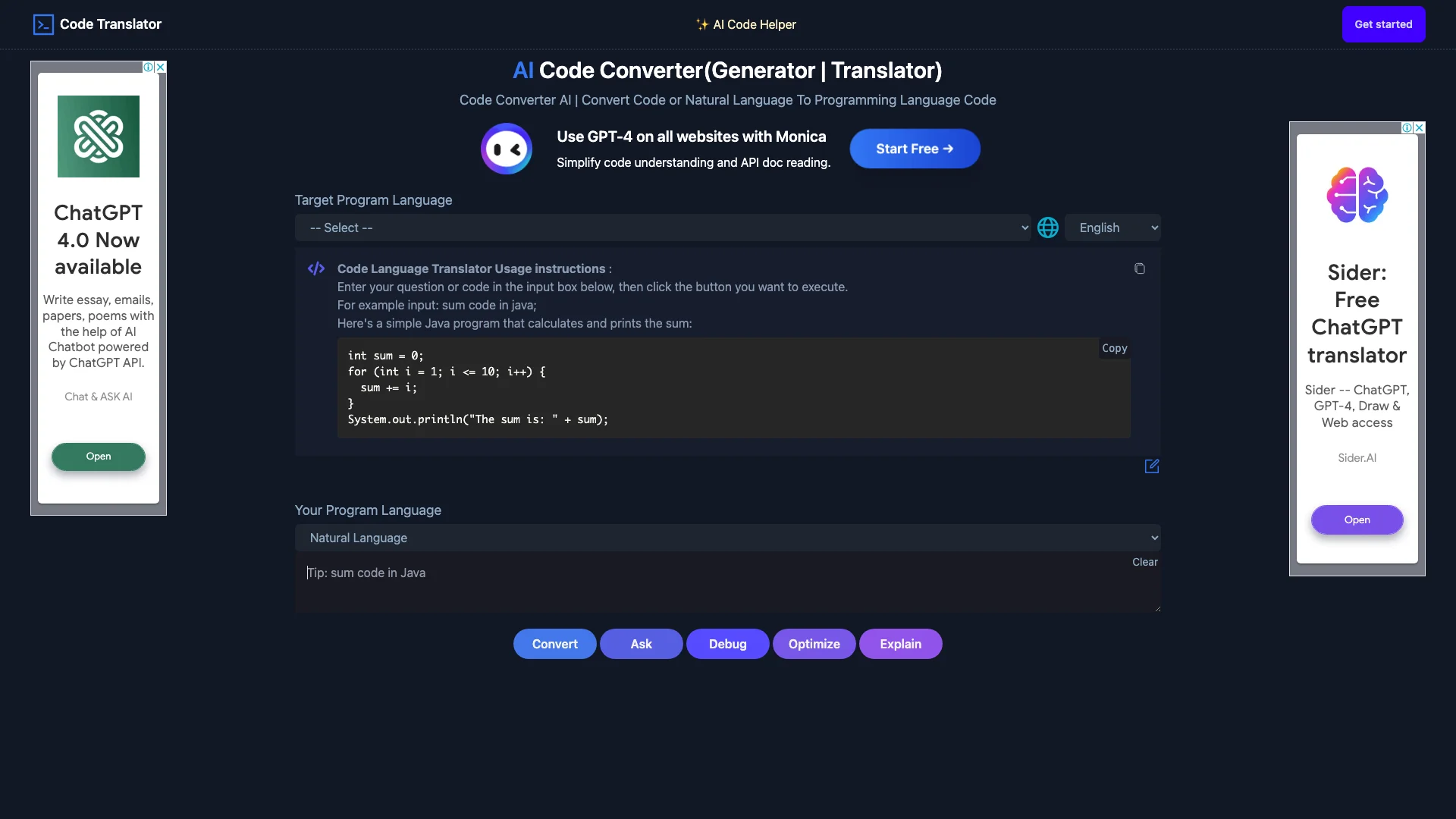The width and height of the screenshot is (1456, 819).
Task: Click the external link icon in output
Action: point(1151,466)
